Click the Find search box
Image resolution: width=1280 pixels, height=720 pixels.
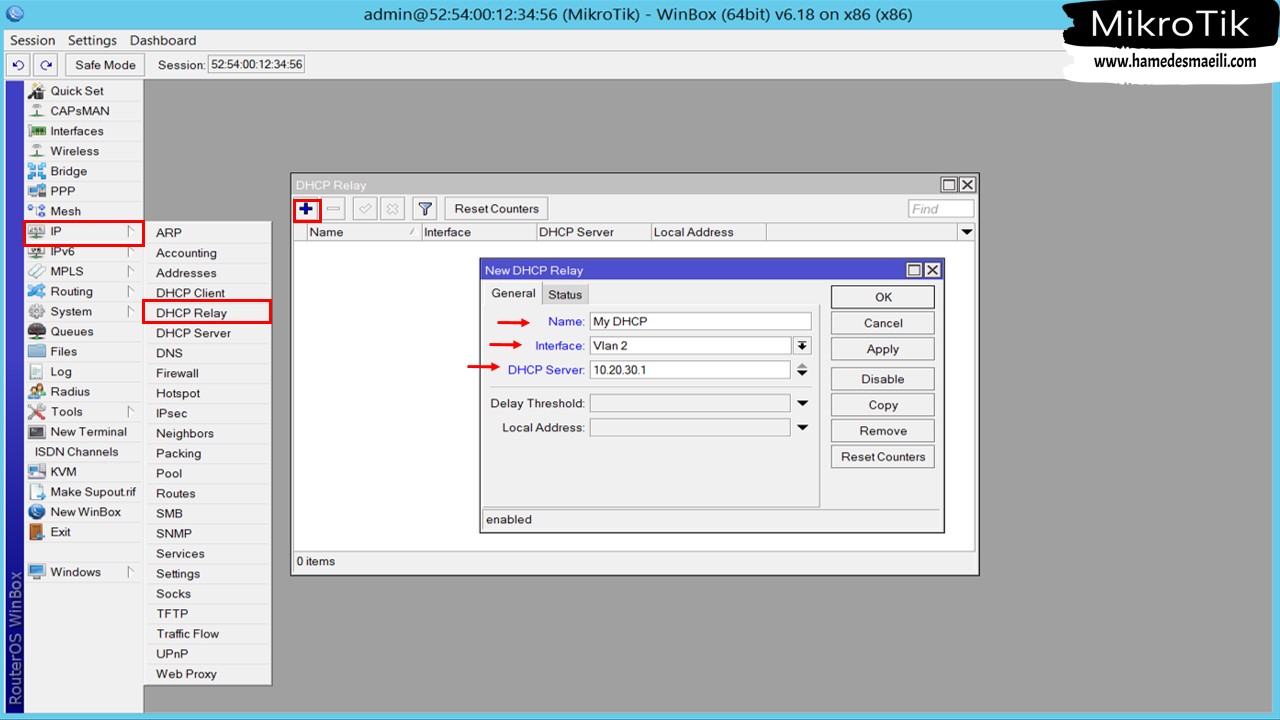click(x=941, y=209)
